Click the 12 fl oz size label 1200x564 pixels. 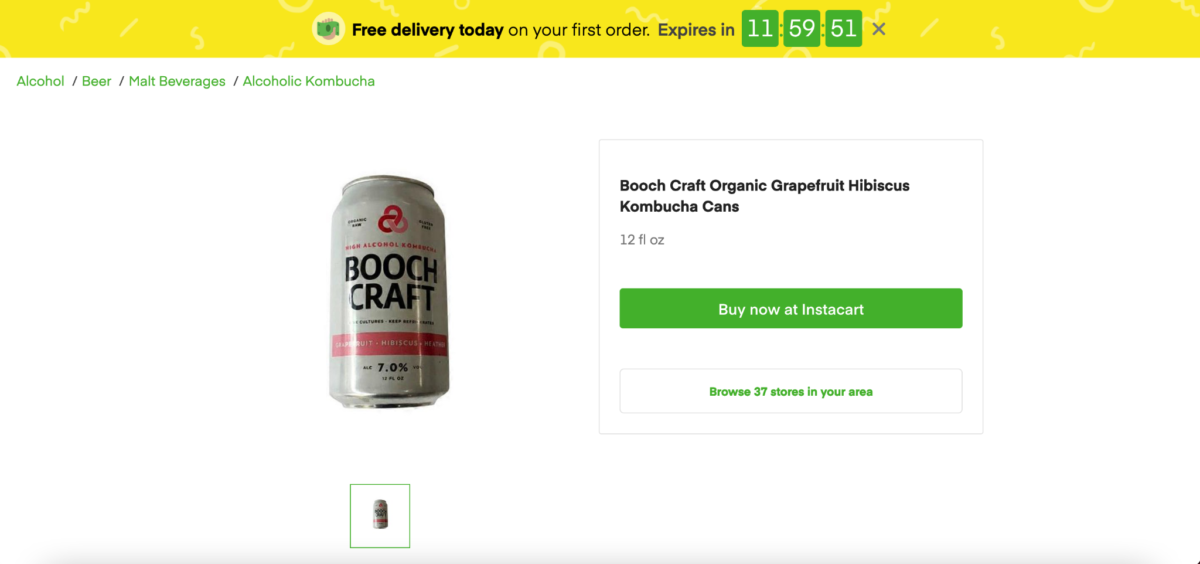coord(642,240)
